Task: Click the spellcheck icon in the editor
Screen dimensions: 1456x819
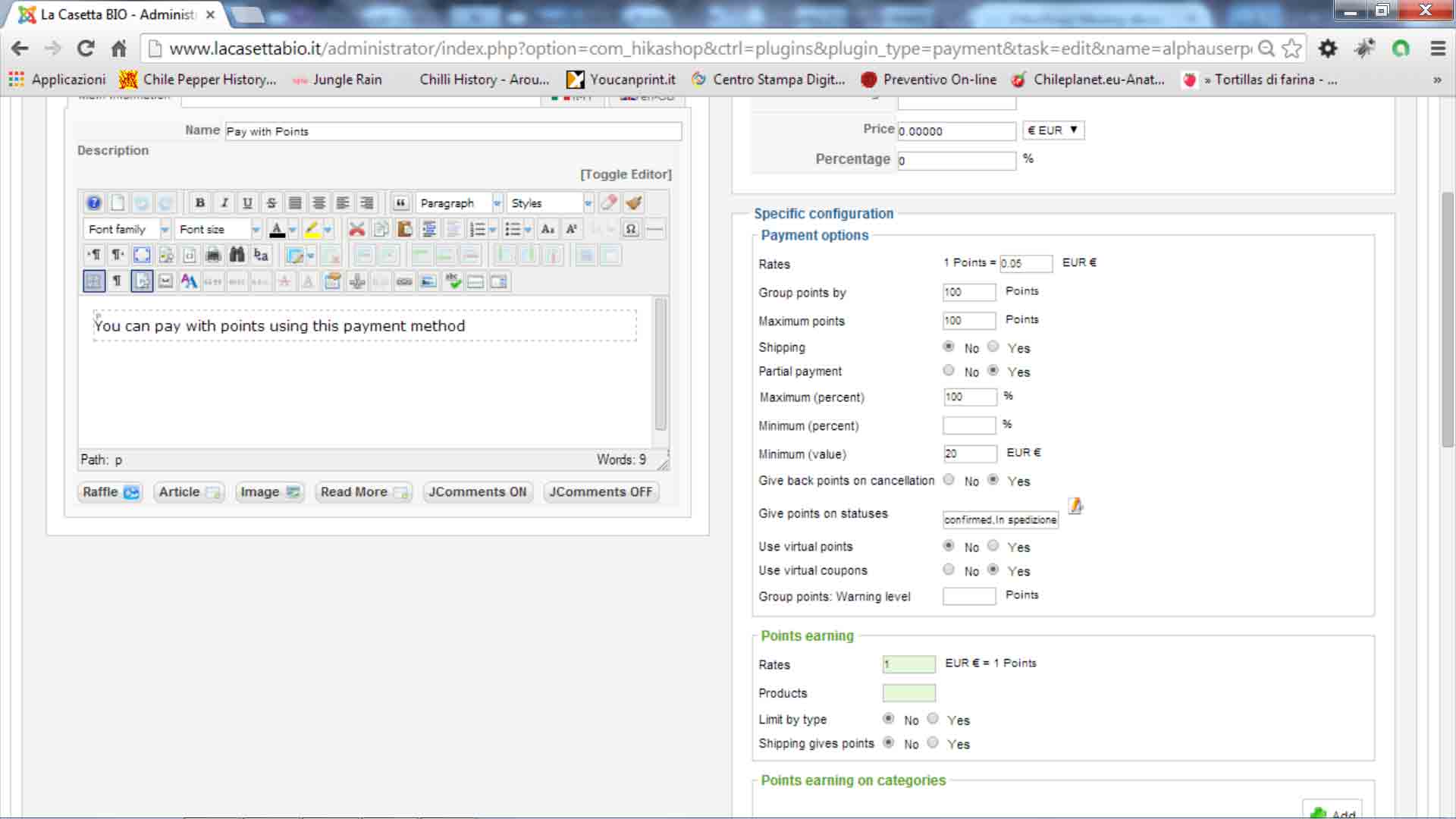Action: (x=453, y=281)
